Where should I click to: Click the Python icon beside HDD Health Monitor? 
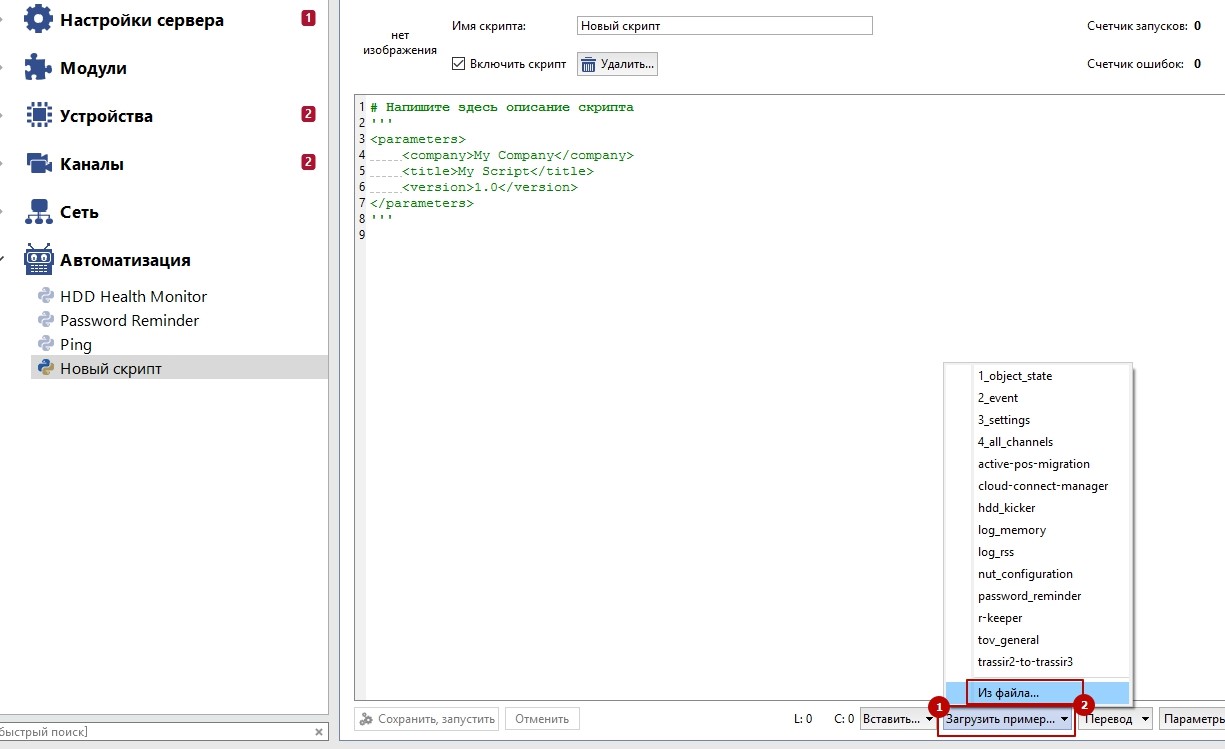point(46,296)
